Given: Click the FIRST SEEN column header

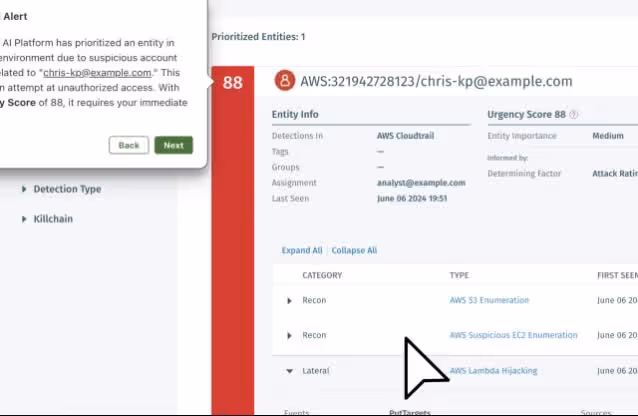Looking at the screenshot, I should [617, 276].
